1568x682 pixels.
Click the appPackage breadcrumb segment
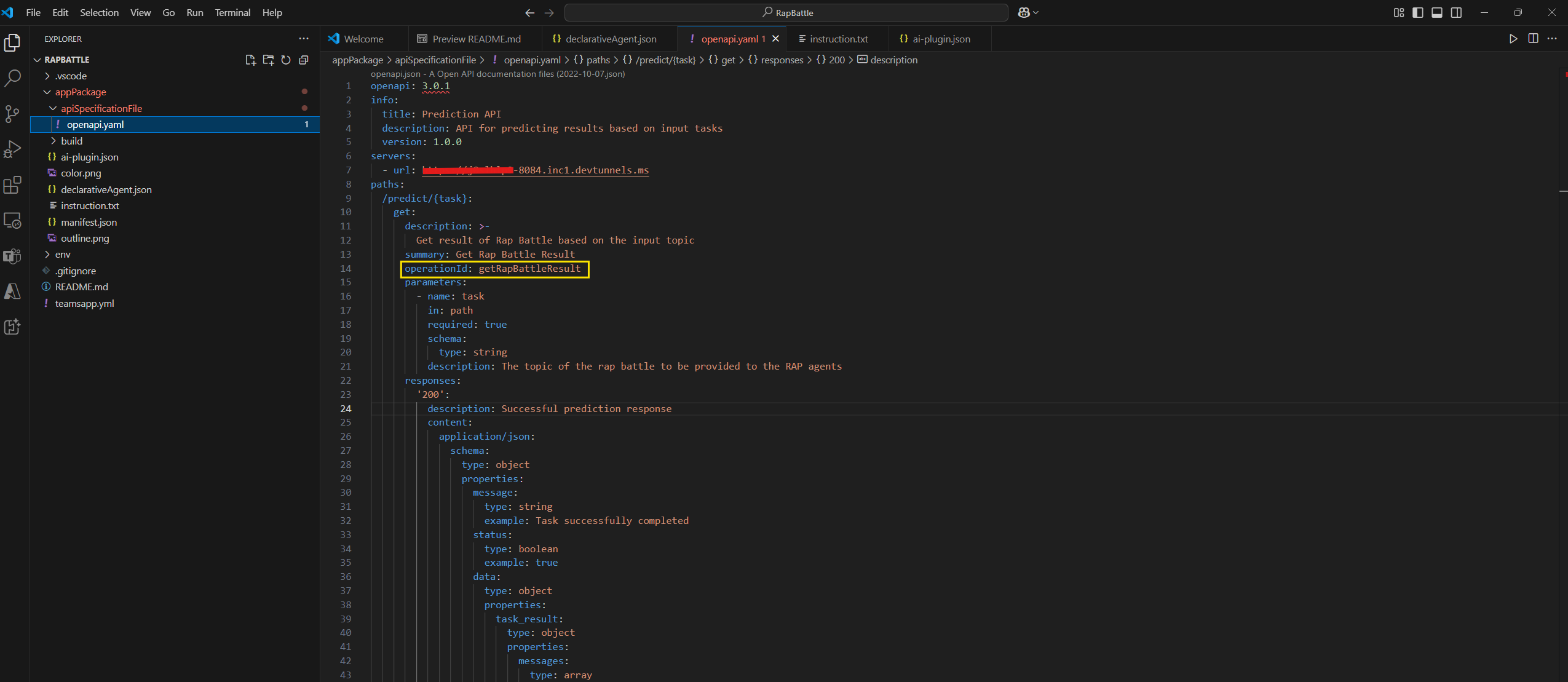[x=357, y=60]
